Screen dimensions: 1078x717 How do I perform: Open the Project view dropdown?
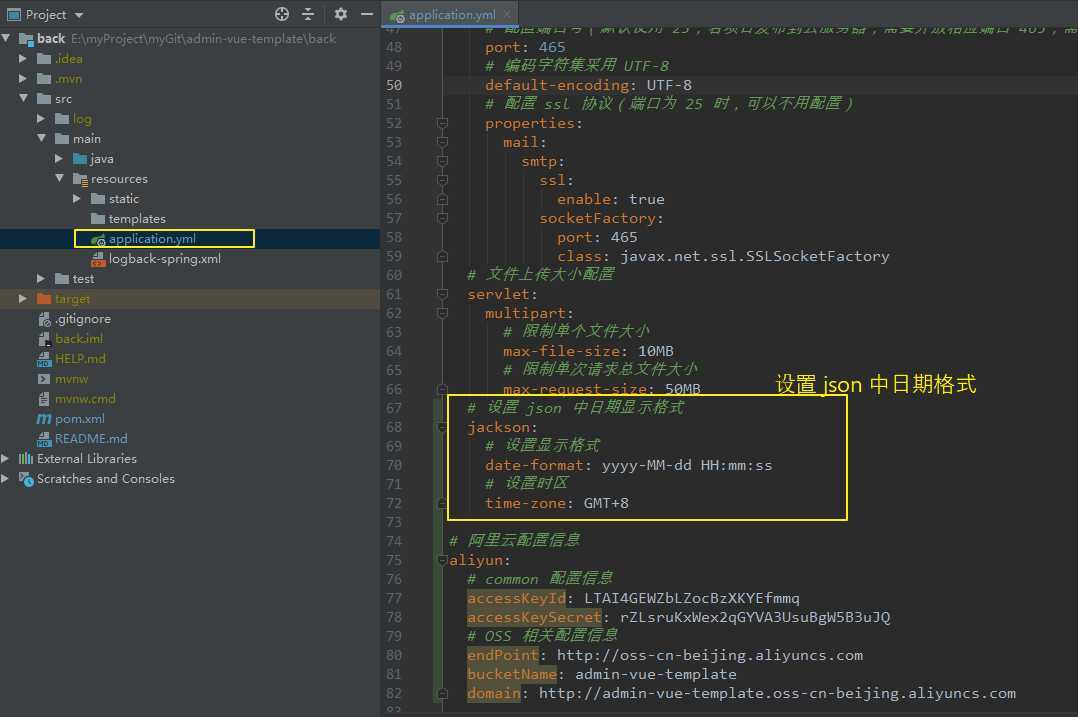78,15
